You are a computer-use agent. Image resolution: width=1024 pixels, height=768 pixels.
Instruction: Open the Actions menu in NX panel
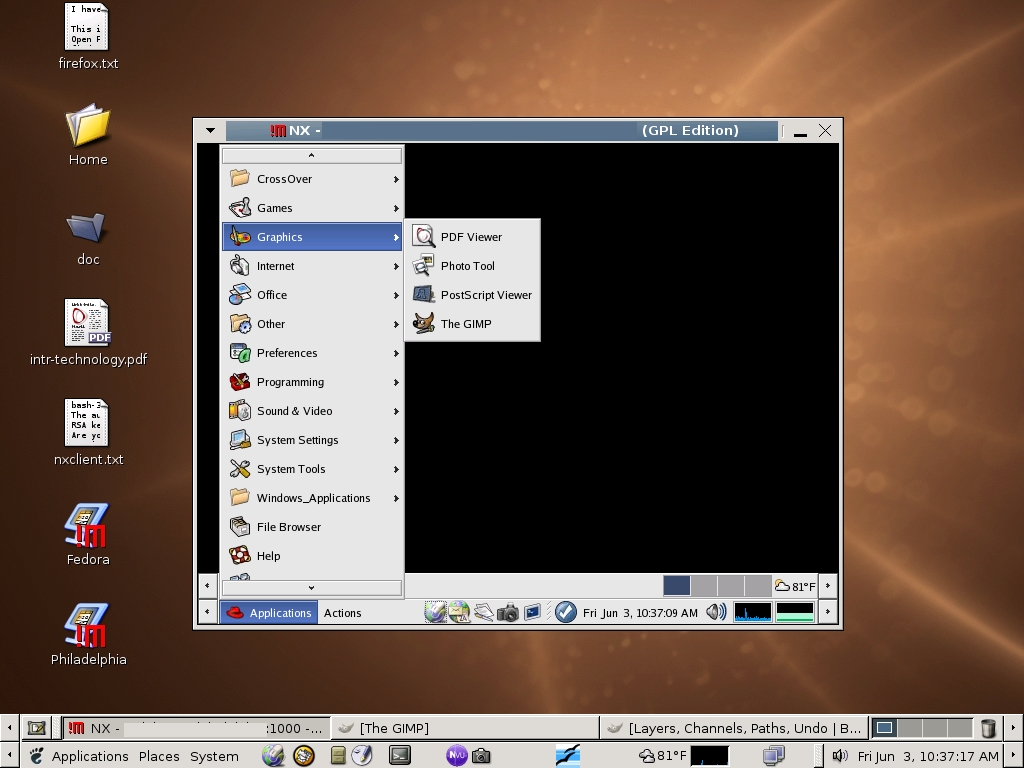coord(342,613)
